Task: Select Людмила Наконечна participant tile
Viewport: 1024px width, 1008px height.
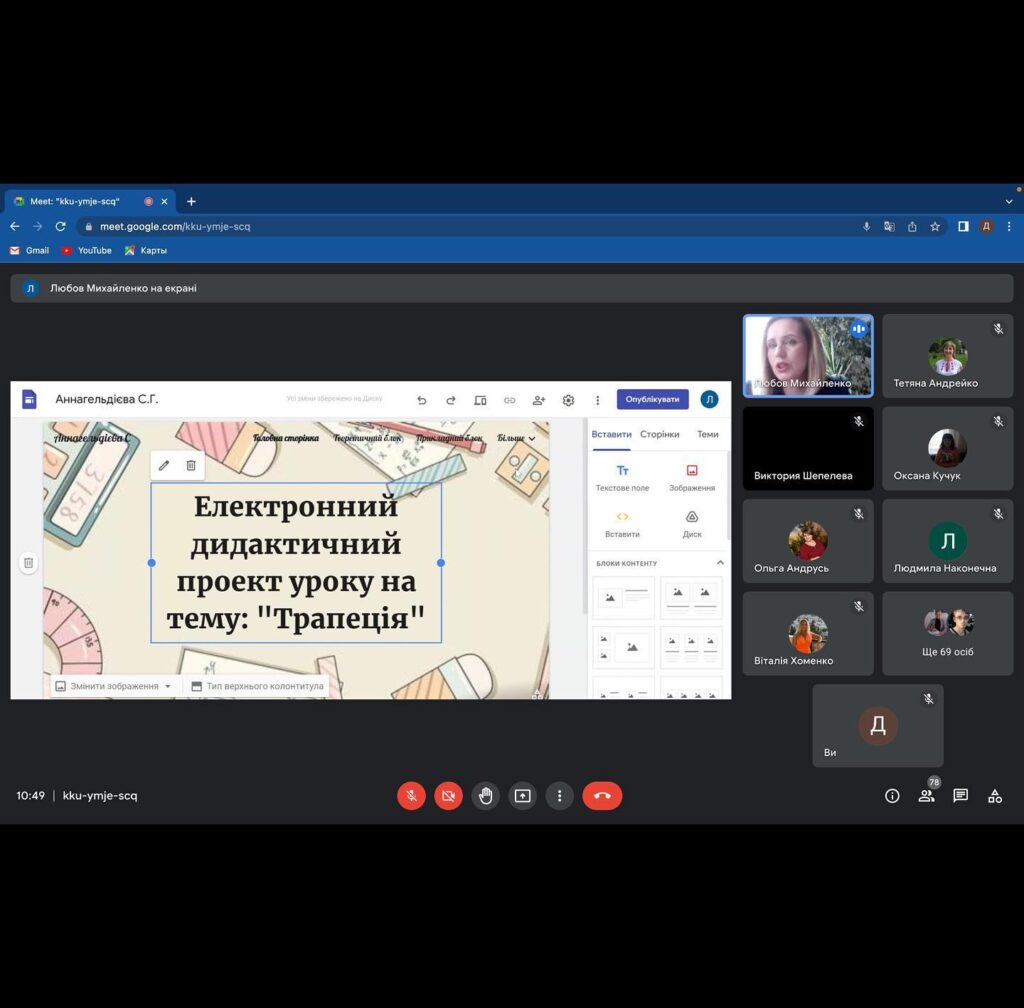Action: [x=948, y=541]
